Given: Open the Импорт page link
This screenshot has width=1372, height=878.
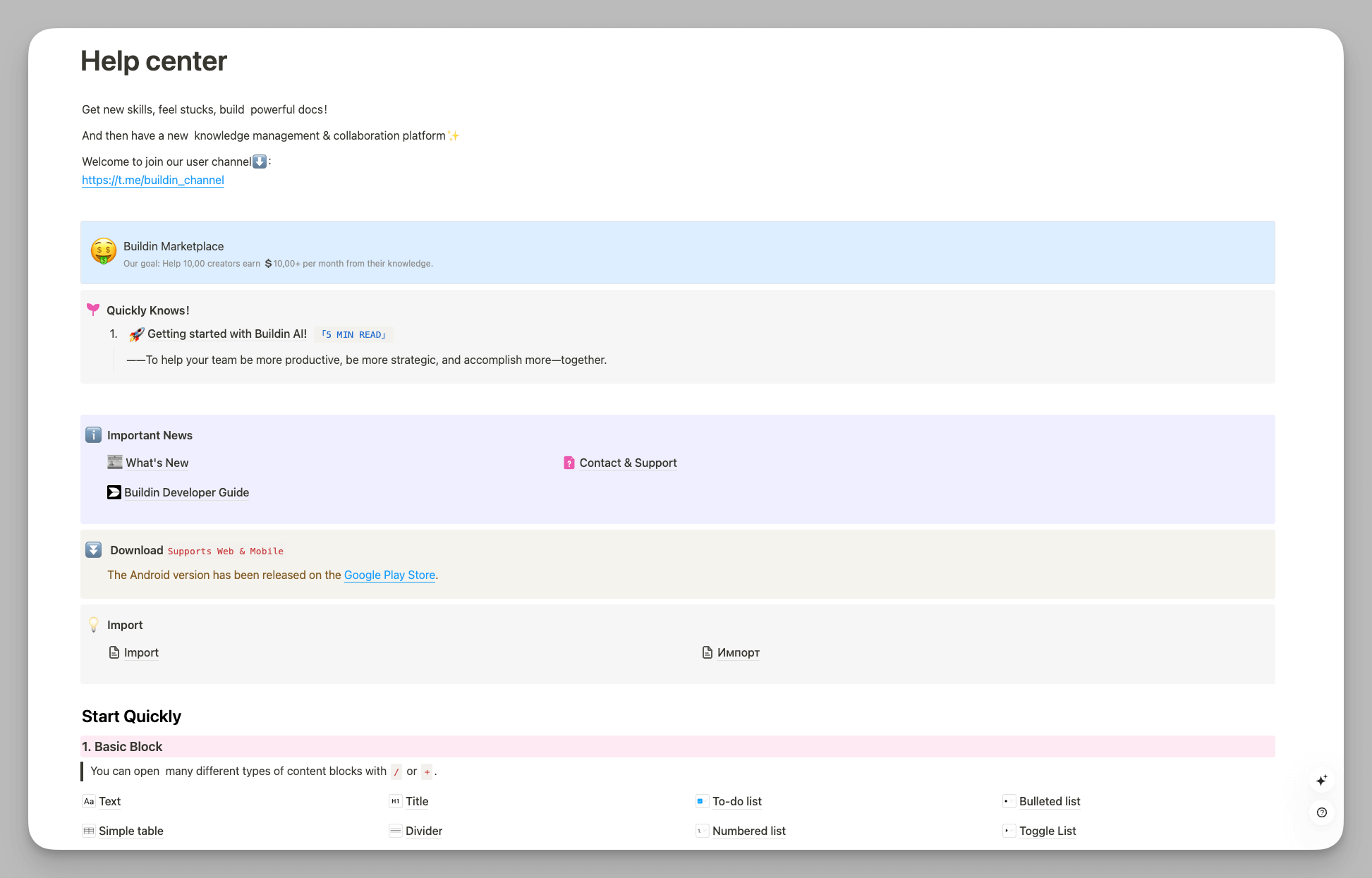Looking at the screenshot, I should 738,652.
